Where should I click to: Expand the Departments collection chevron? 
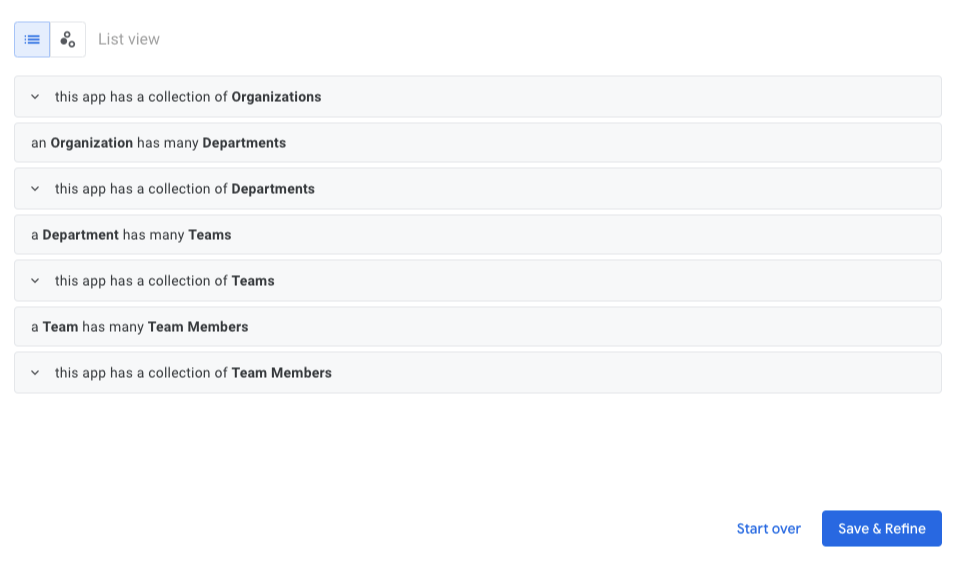[35, 189]
